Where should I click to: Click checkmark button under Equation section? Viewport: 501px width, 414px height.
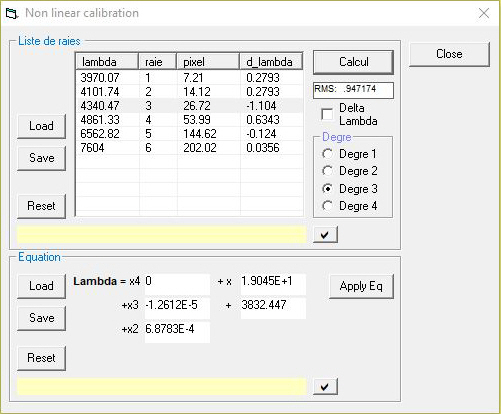(325, 387)
